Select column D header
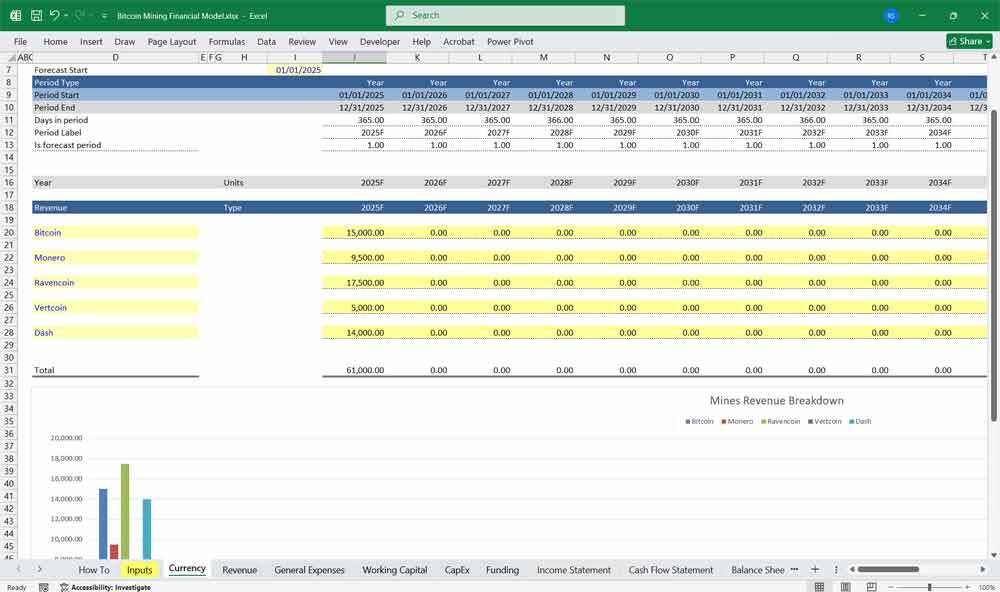This screenshot has width=1000, height=592. (x=115, y=57)
